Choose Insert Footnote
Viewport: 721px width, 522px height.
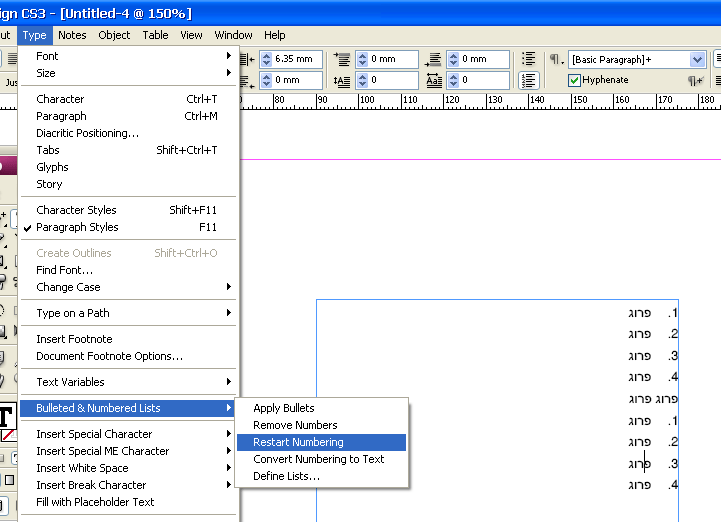coord(126,339)
